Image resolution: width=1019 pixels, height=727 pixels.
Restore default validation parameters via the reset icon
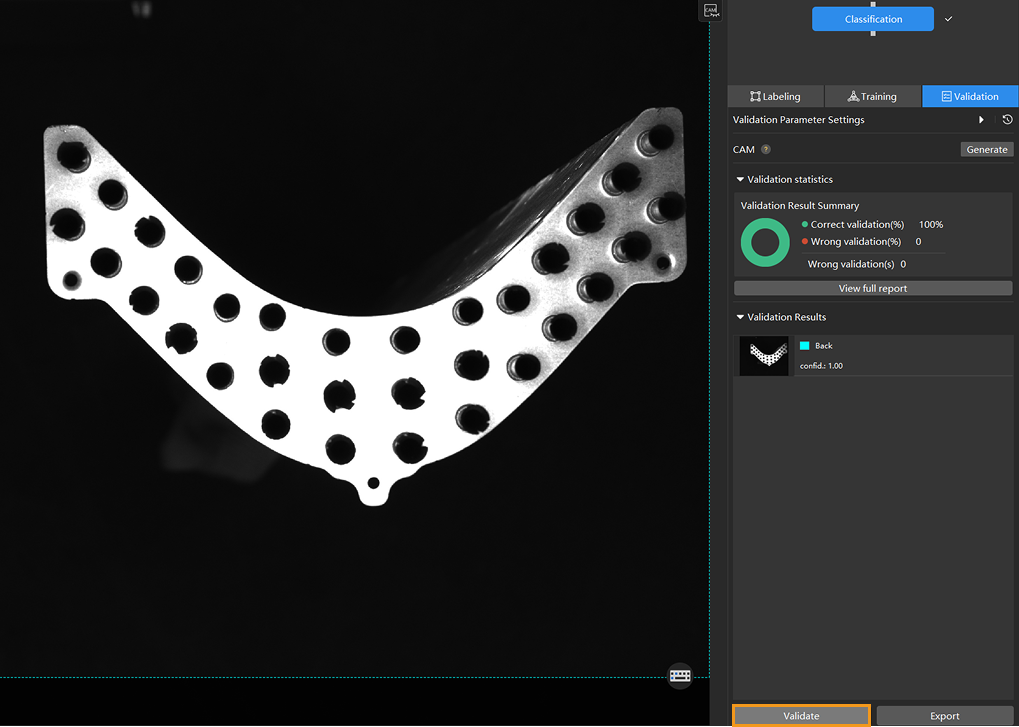coord(1007,120)
